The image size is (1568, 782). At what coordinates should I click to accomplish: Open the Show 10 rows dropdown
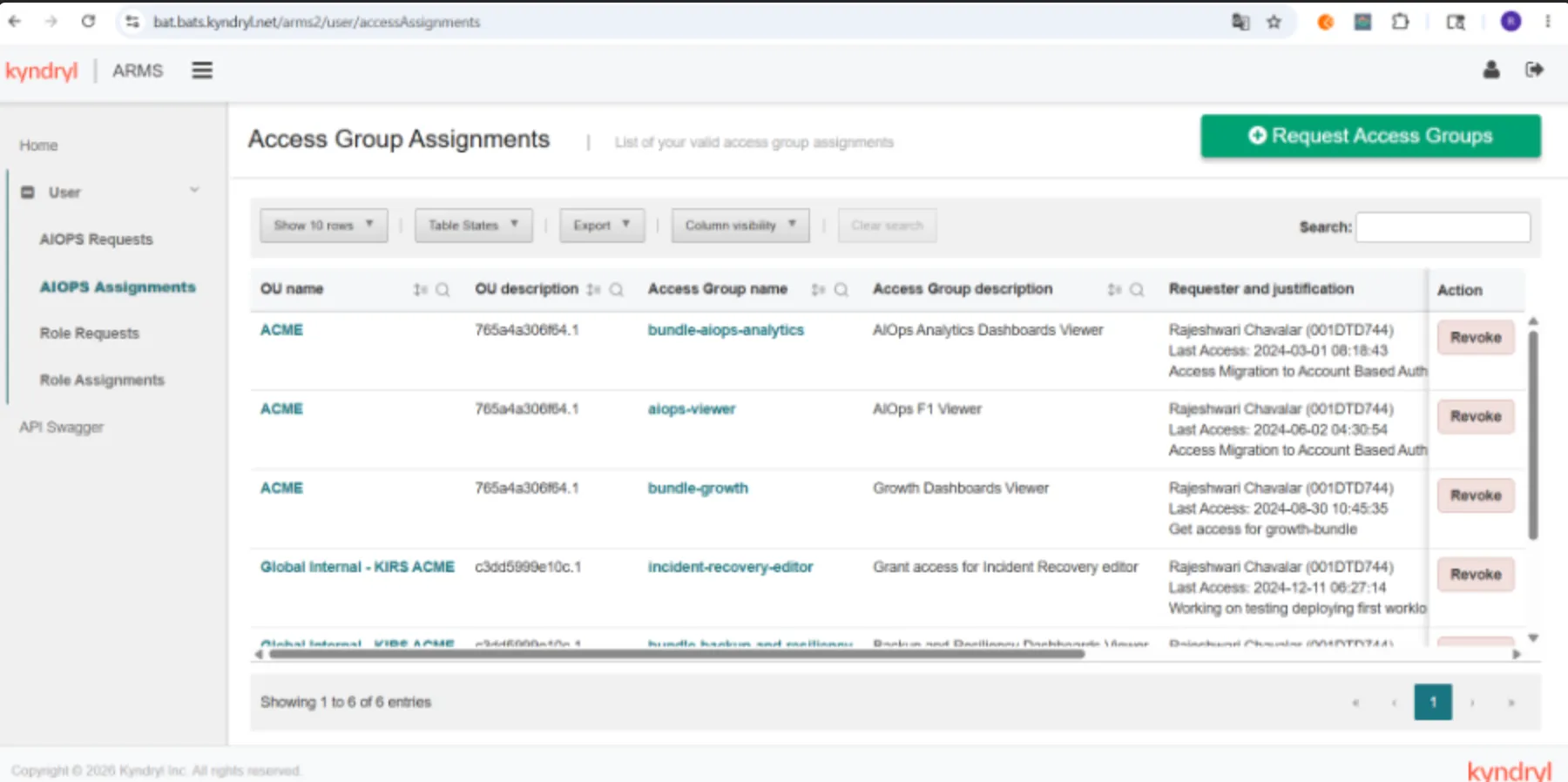pos(323,226)
